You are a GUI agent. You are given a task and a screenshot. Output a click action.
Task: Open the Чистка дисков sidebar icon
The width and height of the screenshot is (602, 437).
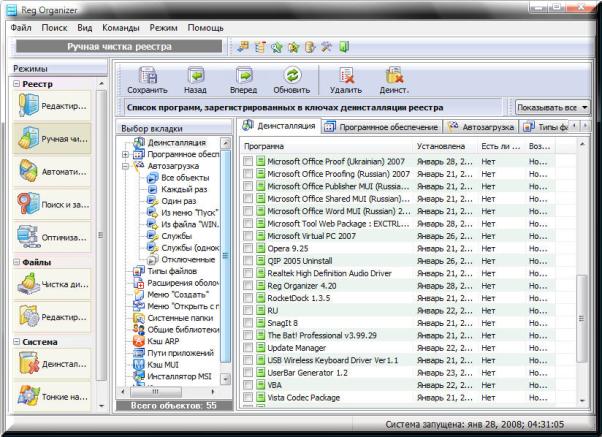(x=30, y=284)
